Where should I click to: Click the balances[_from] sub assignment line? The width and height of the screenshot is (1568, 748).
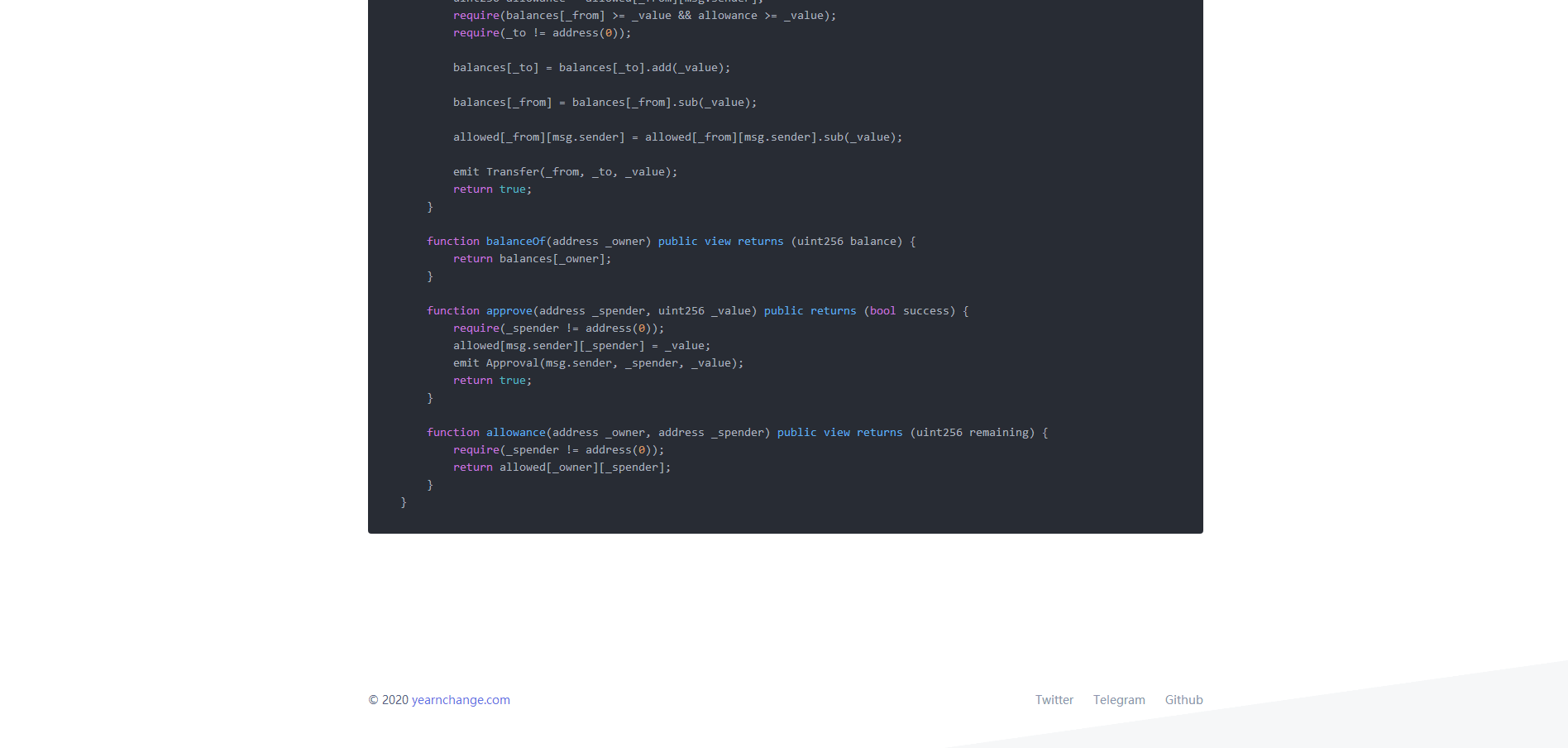coord(605,103)
